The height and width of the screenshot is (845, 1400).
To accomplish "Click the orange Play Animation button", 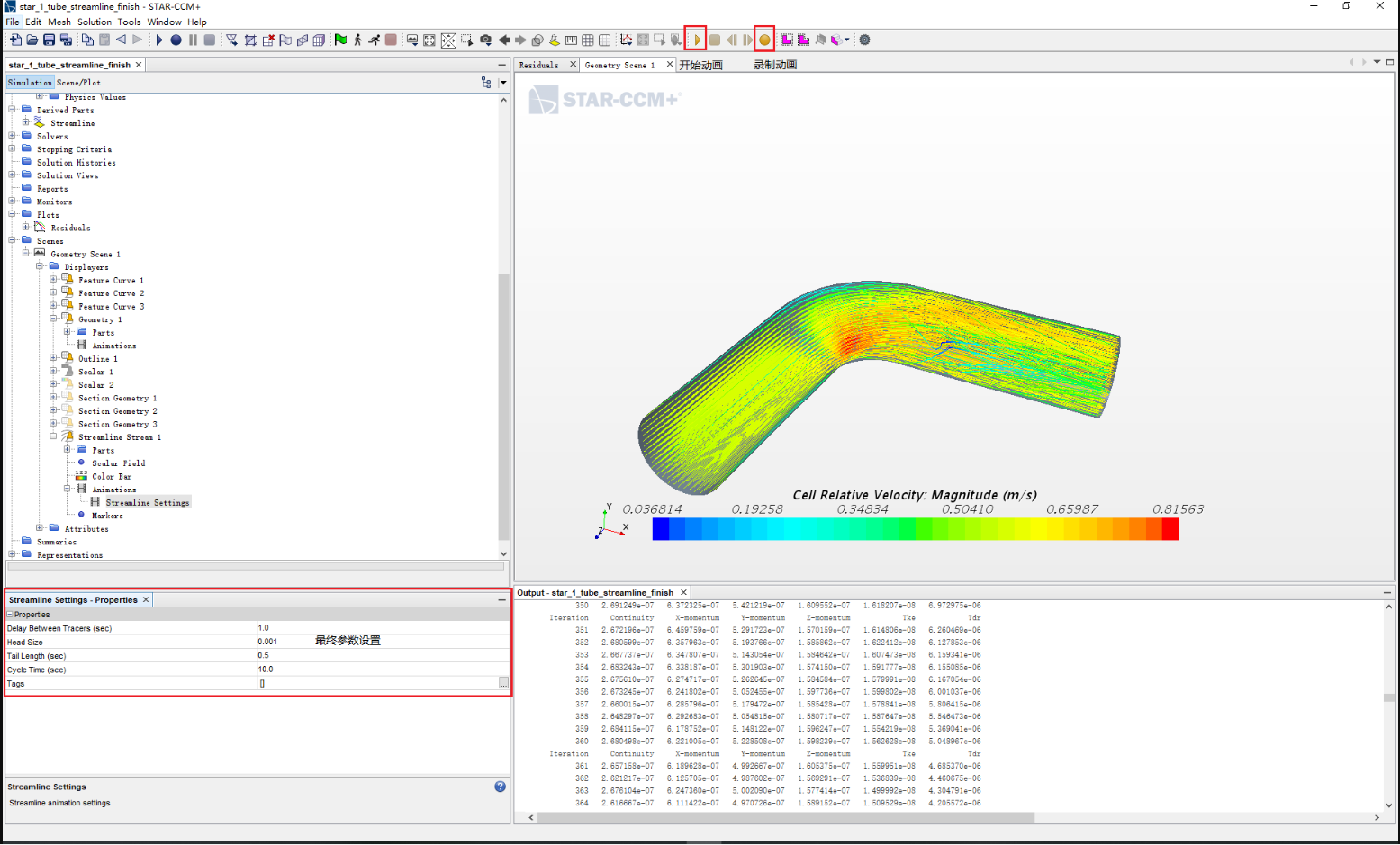I will click(x=697, y=40).
